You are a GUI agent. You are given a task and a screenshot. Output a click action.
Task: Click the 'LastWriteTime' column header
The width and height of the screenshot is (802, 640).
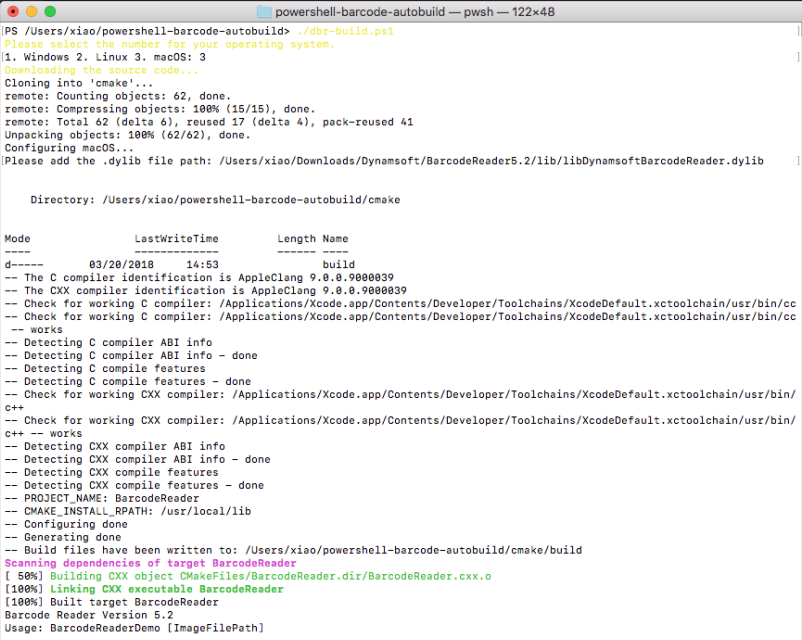176,239
